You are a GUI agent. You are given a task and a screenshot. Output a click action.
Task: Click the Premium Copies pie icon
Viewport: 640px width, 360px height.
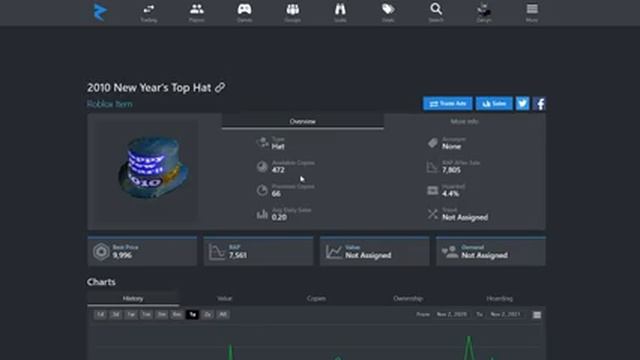(x=262, y=190)
